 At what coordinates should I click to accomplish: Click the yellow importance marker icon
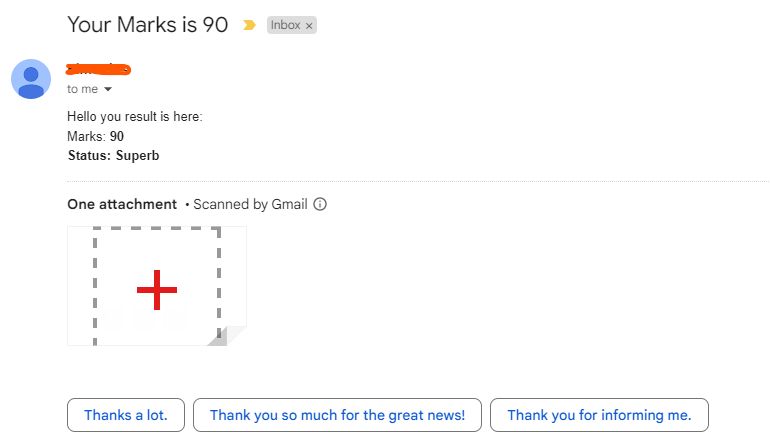[249, 25]
